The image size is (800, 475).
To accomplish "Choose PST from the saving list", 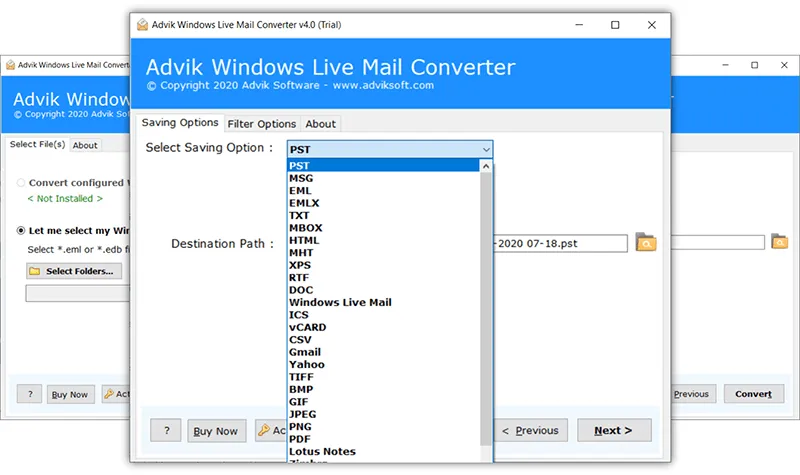I will point(383,166).
